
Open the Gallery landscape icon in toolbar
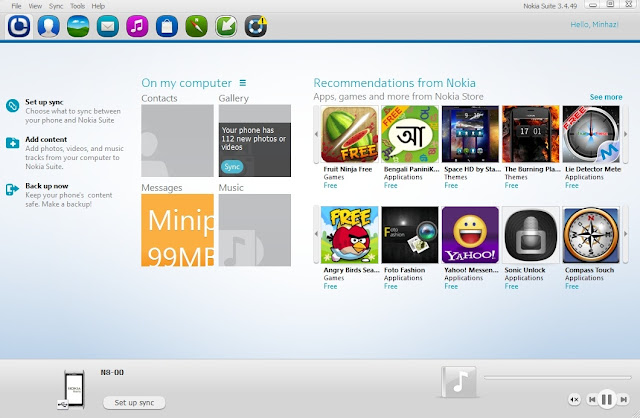click(78, 26)
